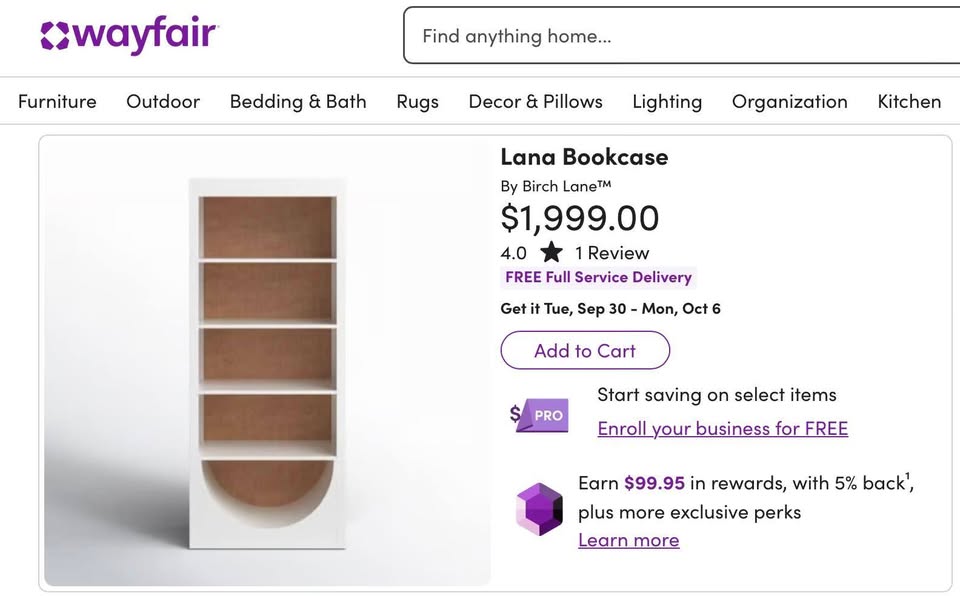Click the PRO price tag icon
The height and width of the screenshot is (596, 960).
coord(539,415)
